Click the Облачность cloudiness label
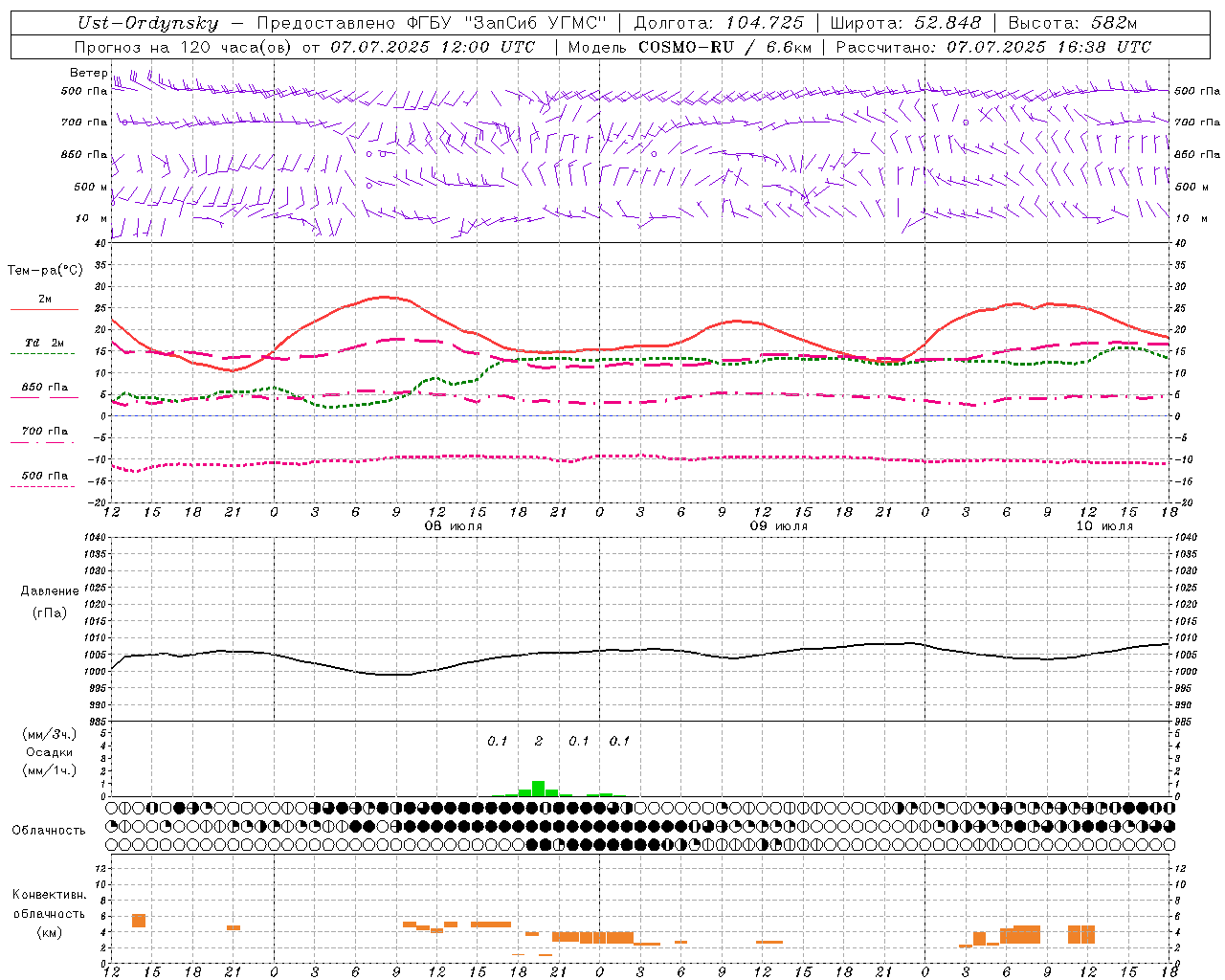Screen dimensions: 1225x980 click(x=49, y=831)
